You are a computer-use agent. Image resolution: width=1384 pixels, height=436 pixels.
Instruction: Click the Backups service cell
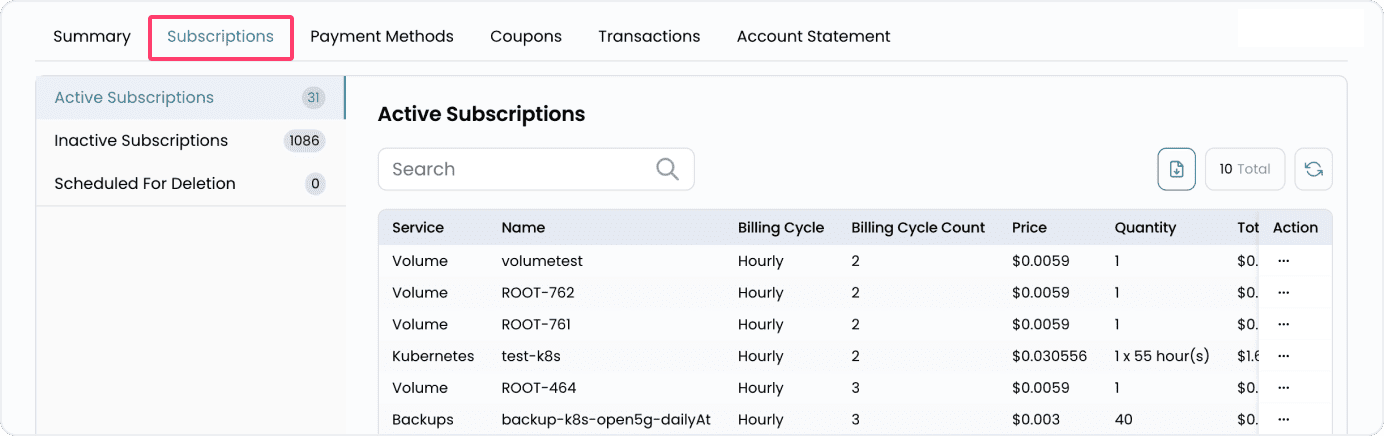click(423, 420)
